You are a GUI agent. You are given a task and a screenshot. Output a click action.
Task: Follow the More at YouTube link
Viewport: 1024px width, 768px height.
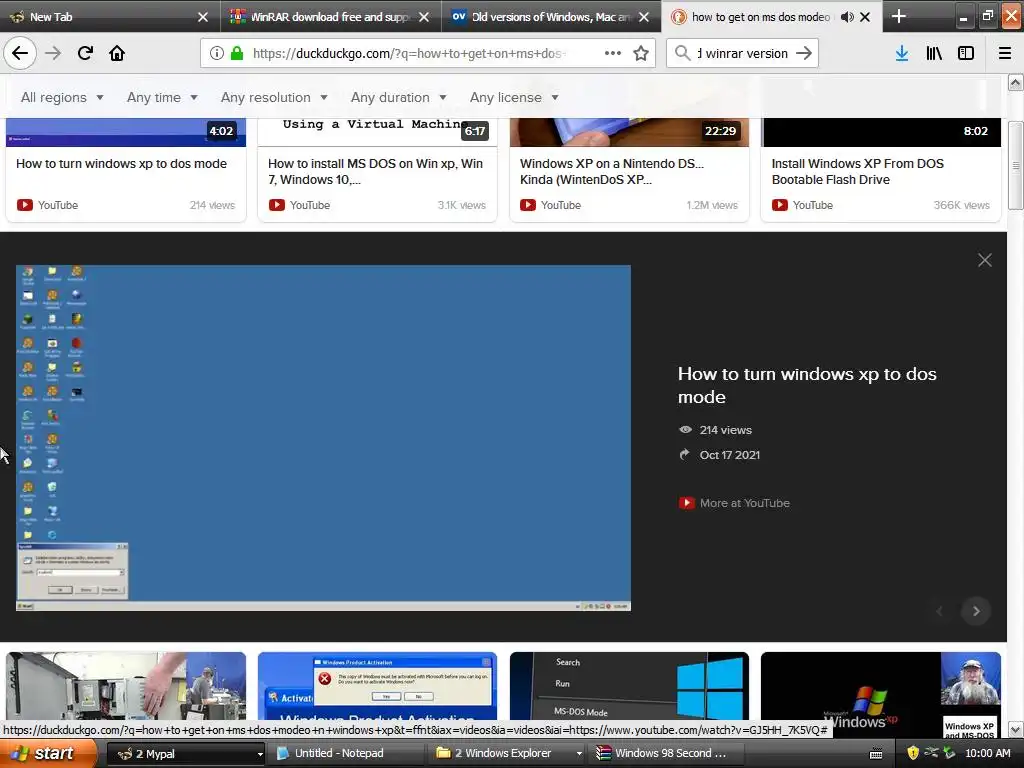744,503
